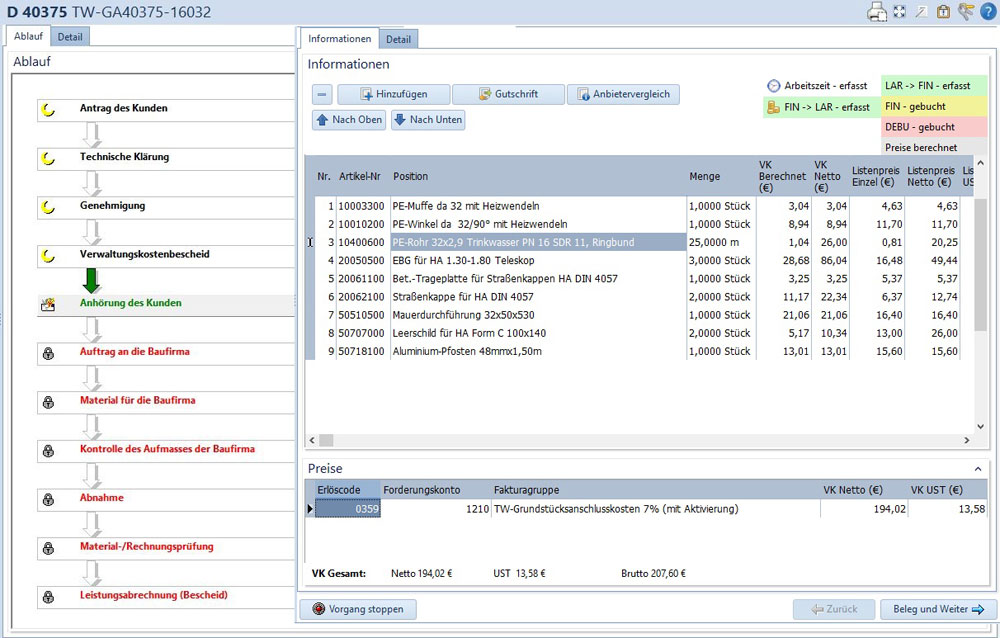
Task: Click the printer icon in the title bar
Action: tap(877, 11)
